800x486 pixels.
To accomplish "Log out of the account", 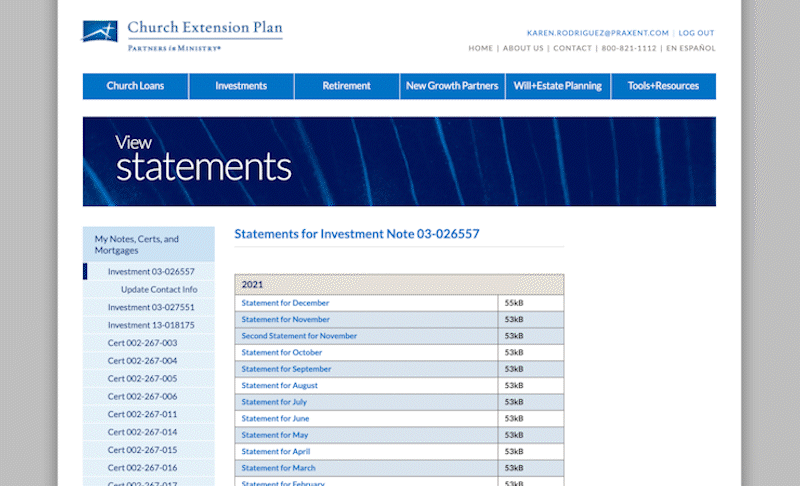I will click(x=696, y=33).
